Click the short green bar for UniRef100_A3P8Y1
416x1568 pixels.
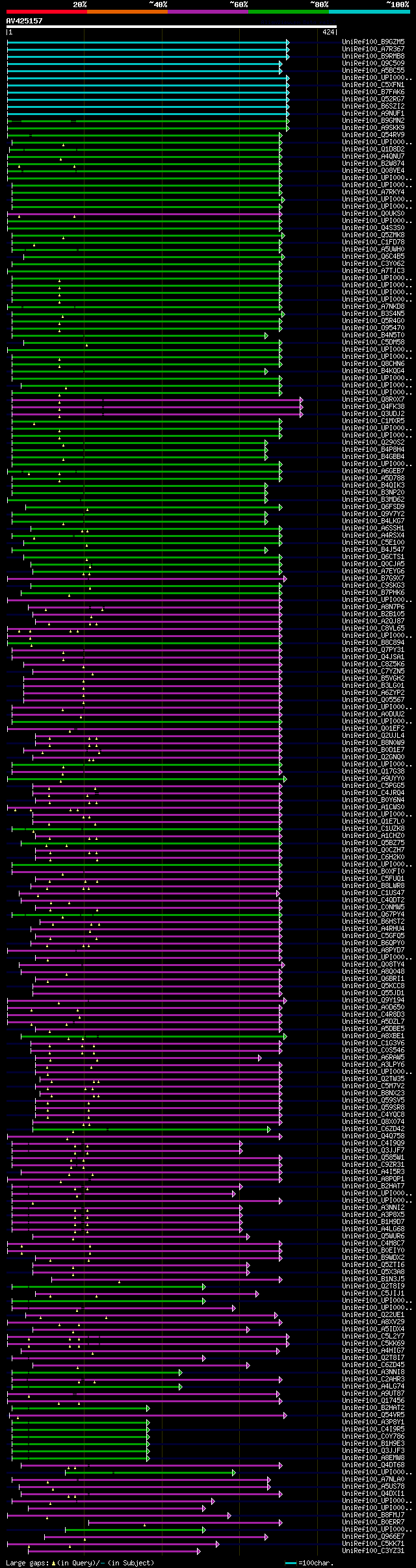[x=81, y=1422]
